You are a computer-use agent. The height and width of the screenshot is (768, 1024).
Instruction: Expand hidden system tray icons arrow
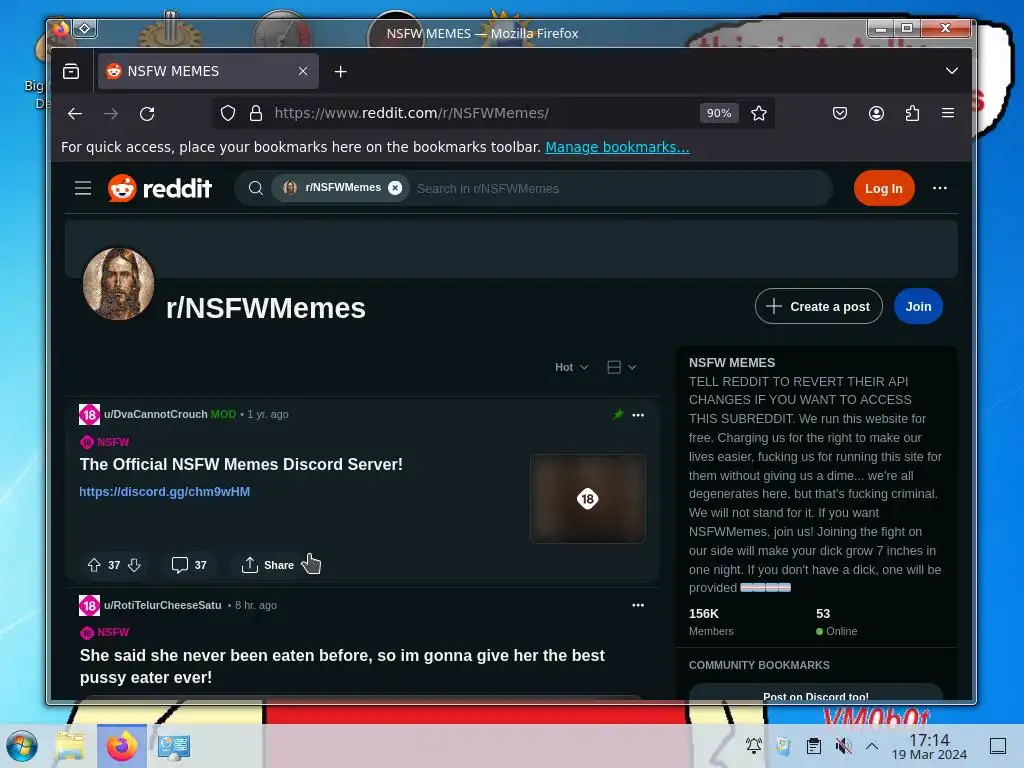tap(872, 746)
